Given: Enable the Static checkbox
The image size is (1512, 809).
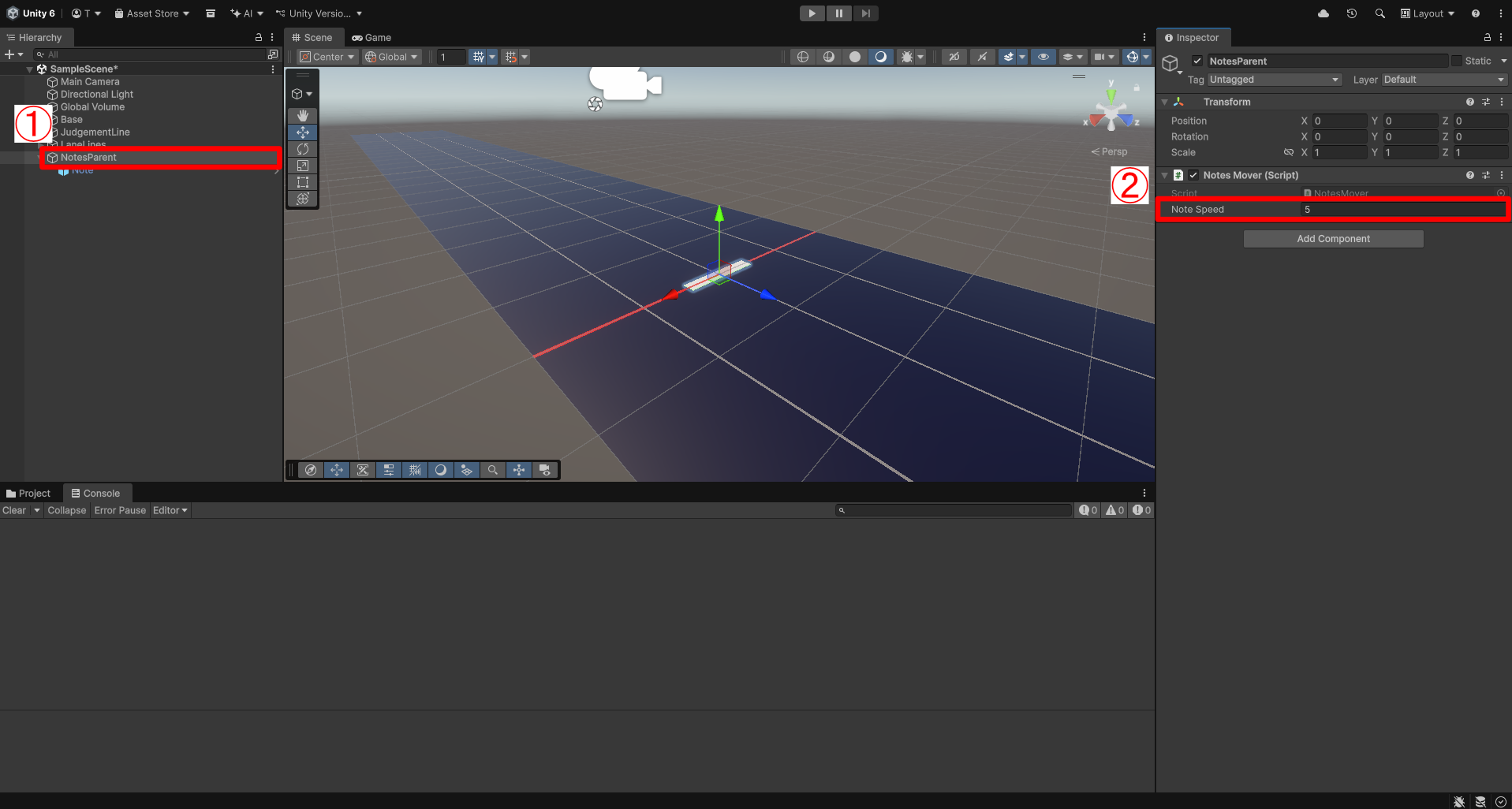Looking at the screenshot, I should click(x=1457, y=62).
